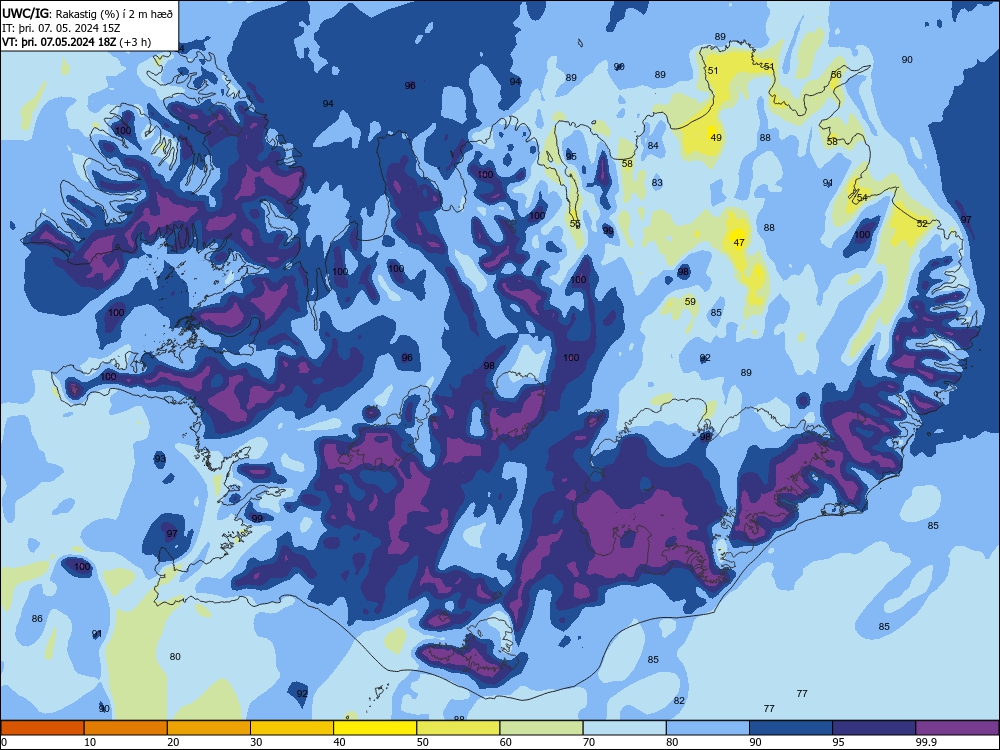This screenshot has height=750, width=1000.
Task: Click the '30' legend tick label
Action: (x=256, y=742)
